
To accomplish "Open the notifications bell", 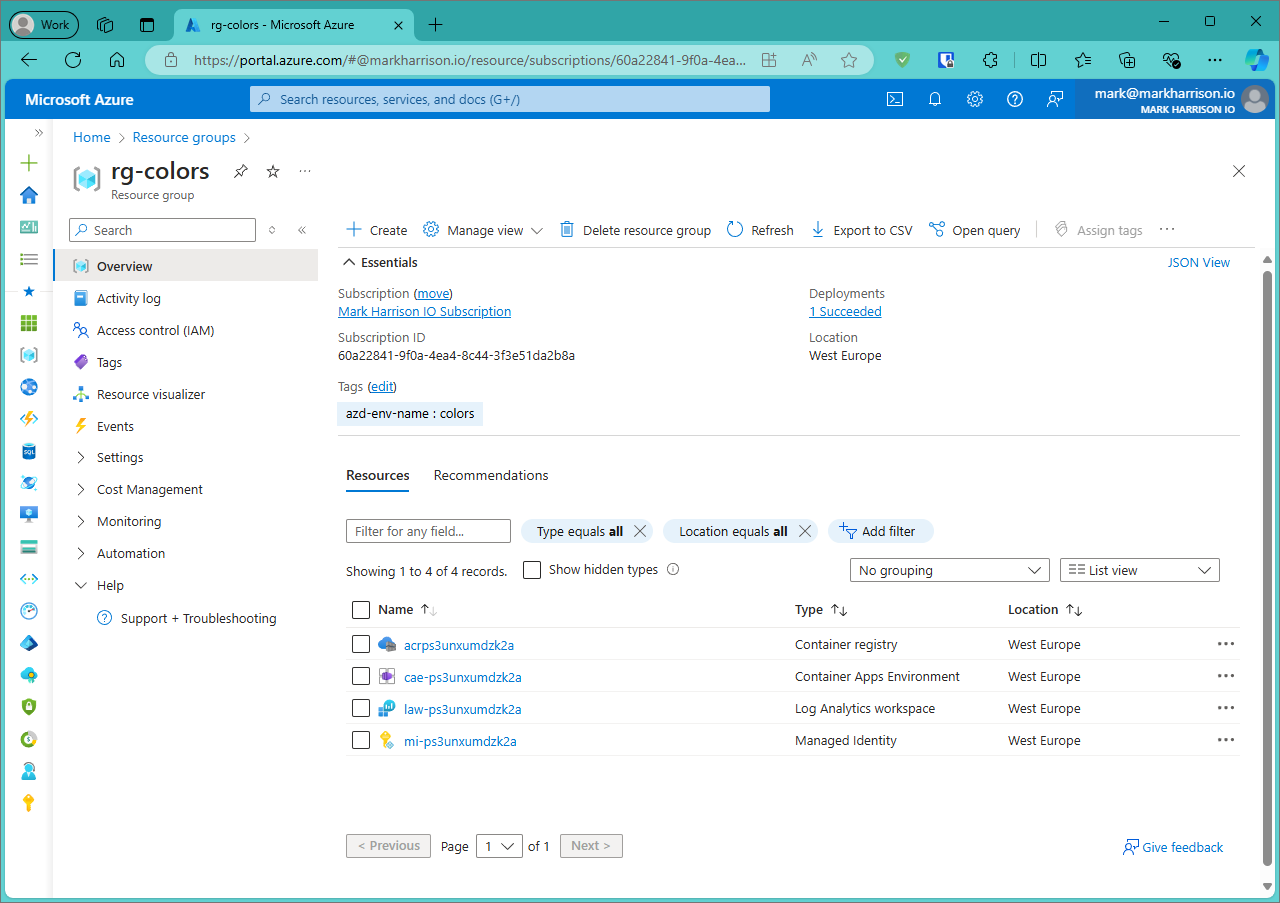I will [x=935, y=99].
